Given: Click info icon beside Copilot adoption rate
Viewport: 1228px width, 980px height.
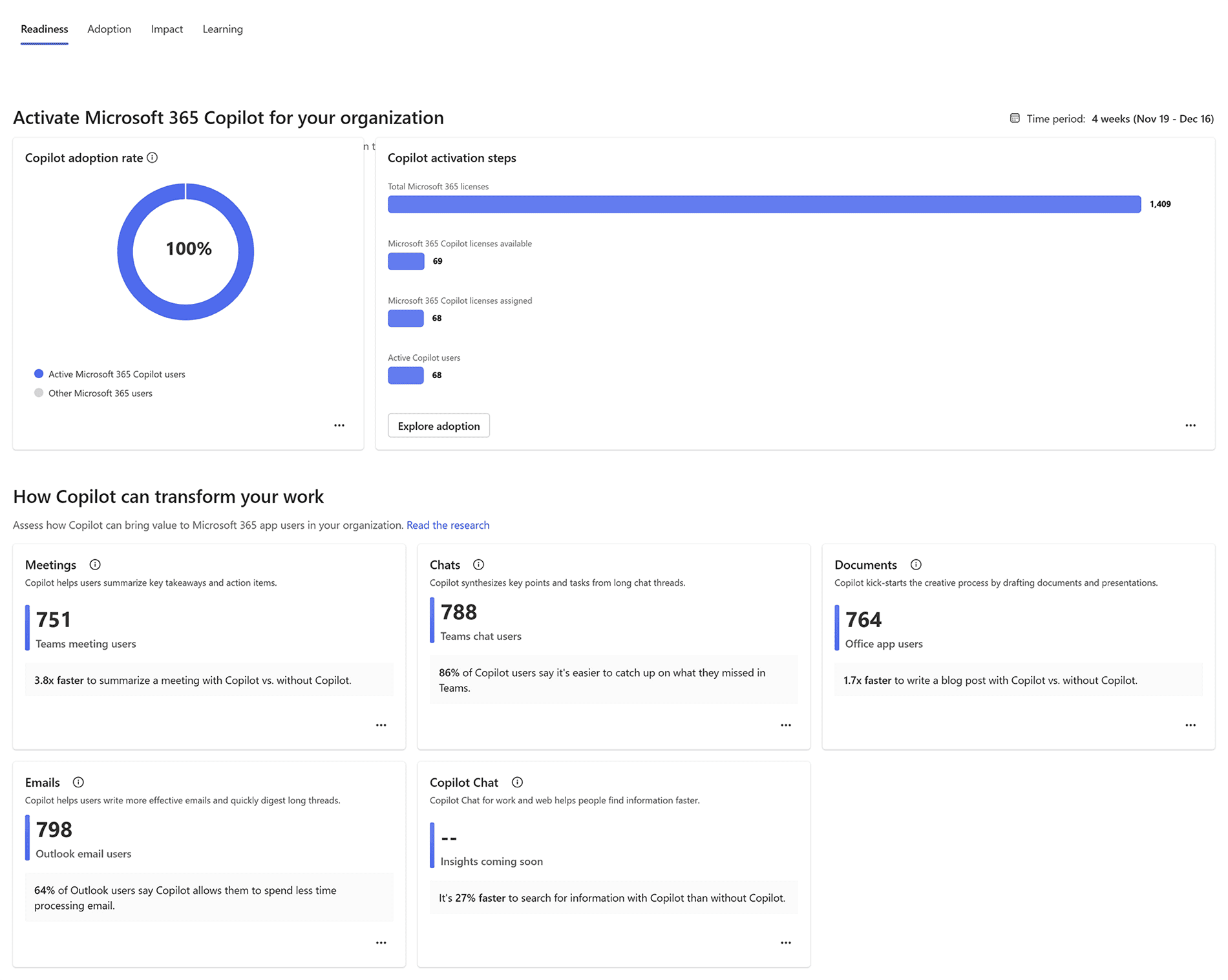Looking at the screenshot, I should tap(153, 158).
